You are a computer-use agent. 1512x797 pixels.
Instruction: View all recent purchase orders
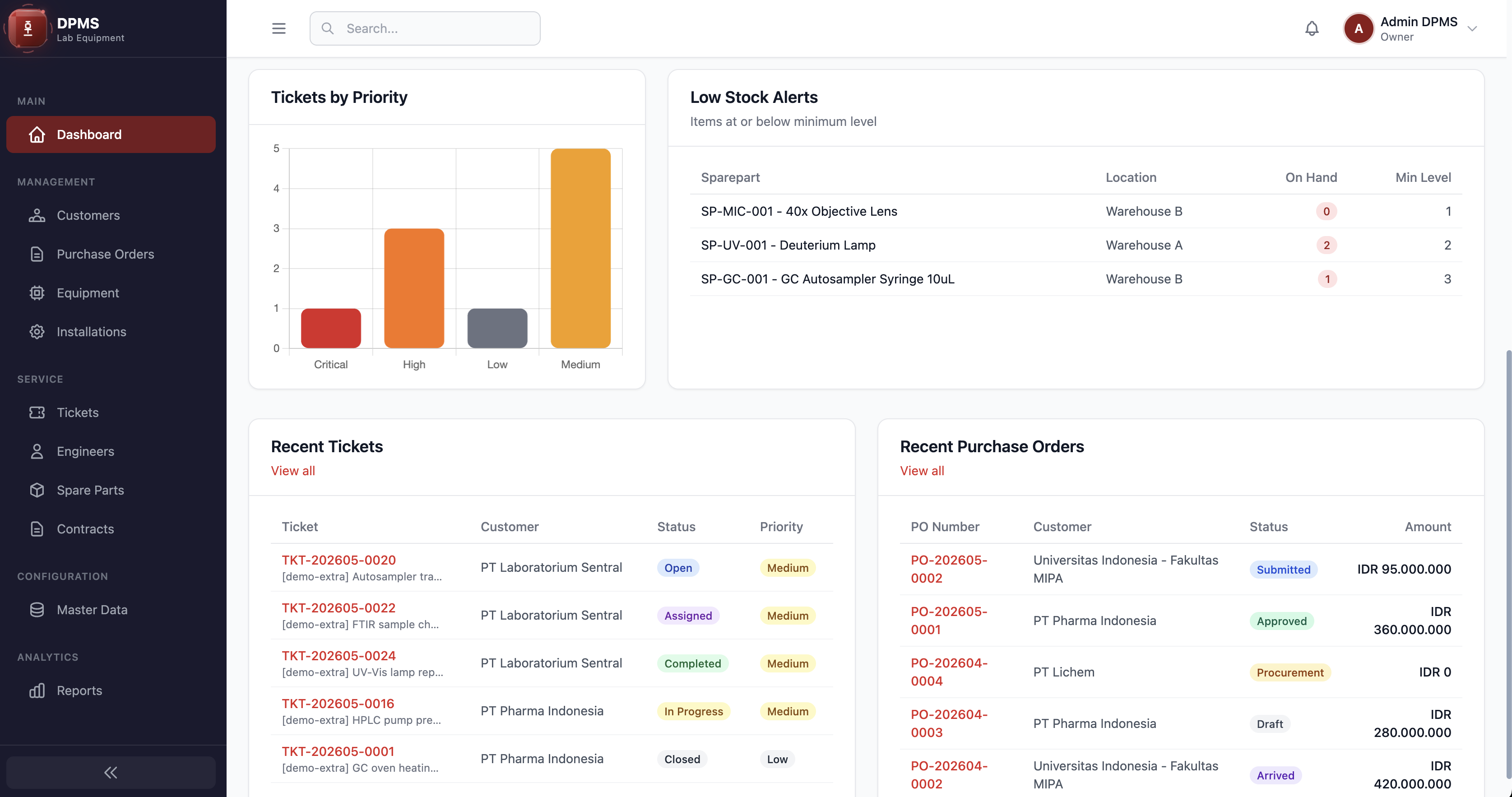point(922,471)
